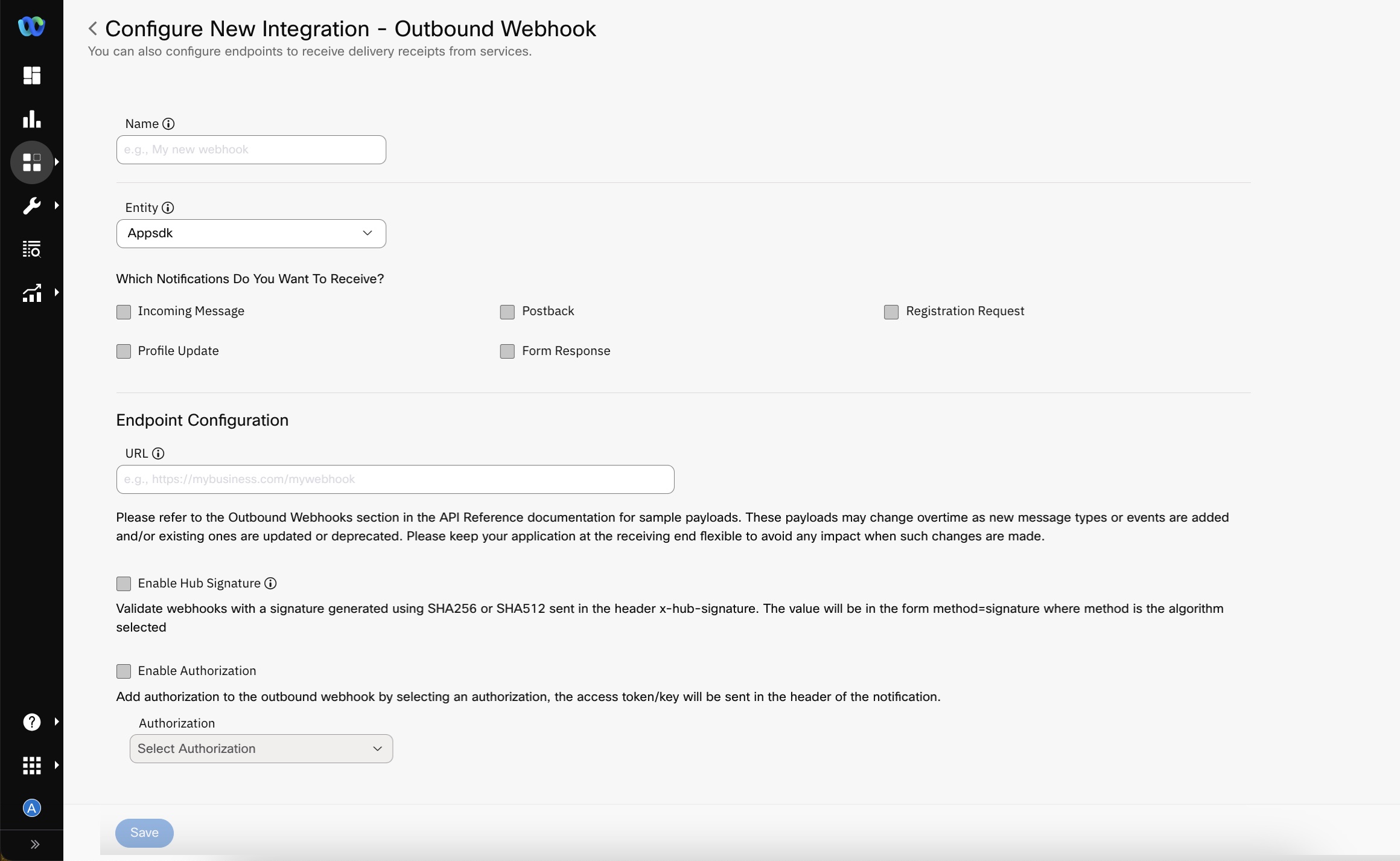The height and width of the screenshot is (861, 1400).
Task: Open the logs search list icon
Action: [x=31, y=249]
